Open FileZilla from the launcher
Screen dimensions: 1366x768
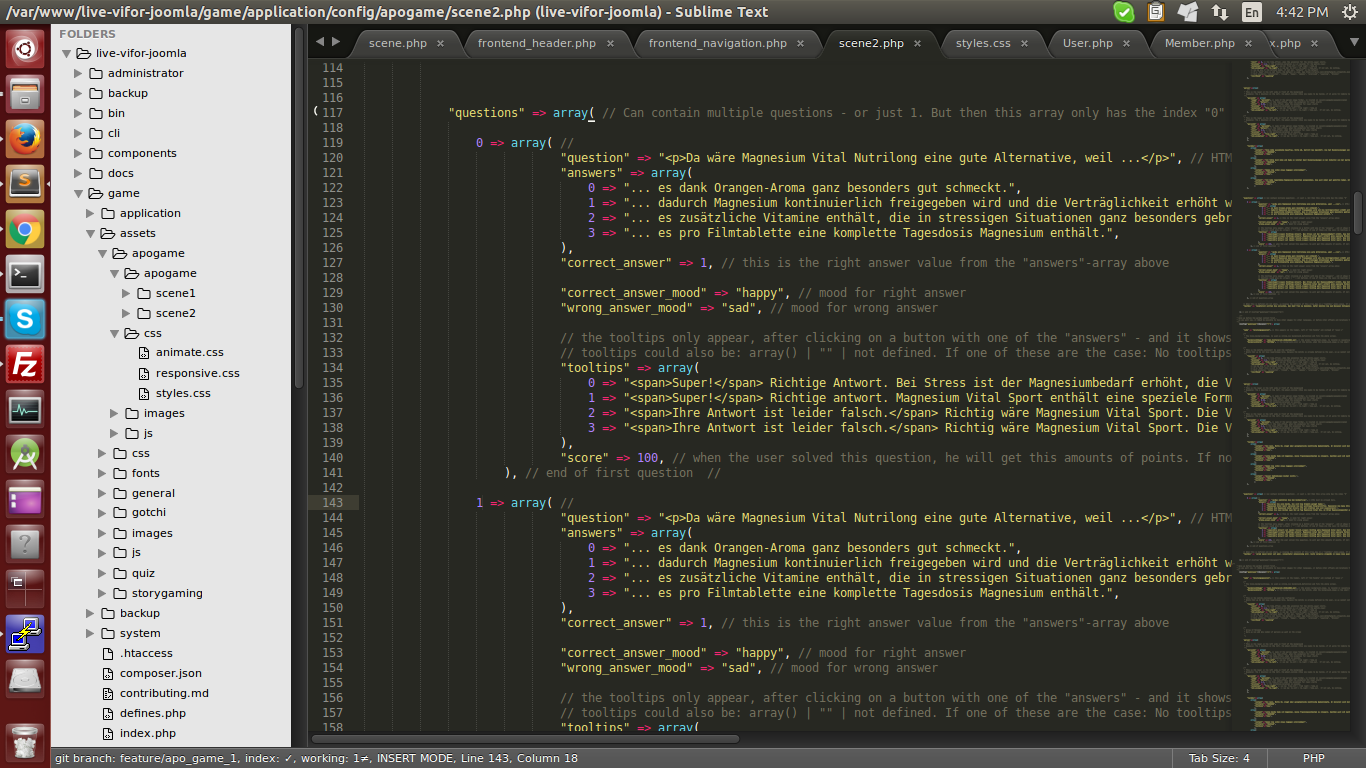tap(25, 365)
